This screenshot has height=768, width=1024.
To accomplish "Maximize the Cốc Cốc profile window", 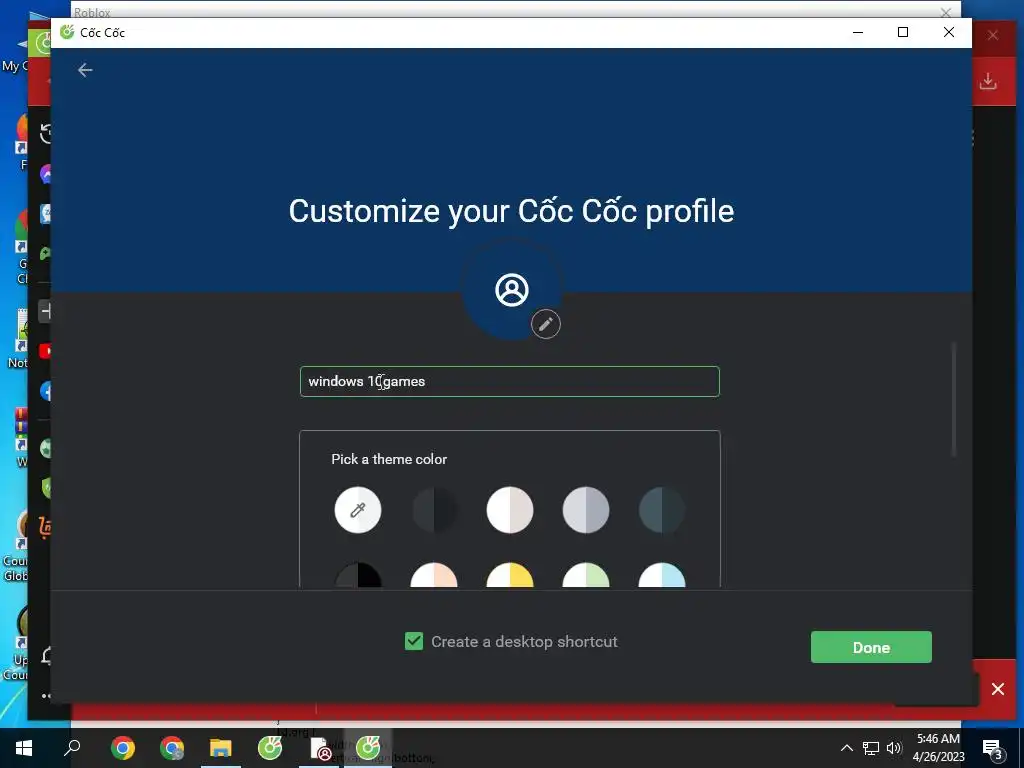I will click(x=903, y=32).
